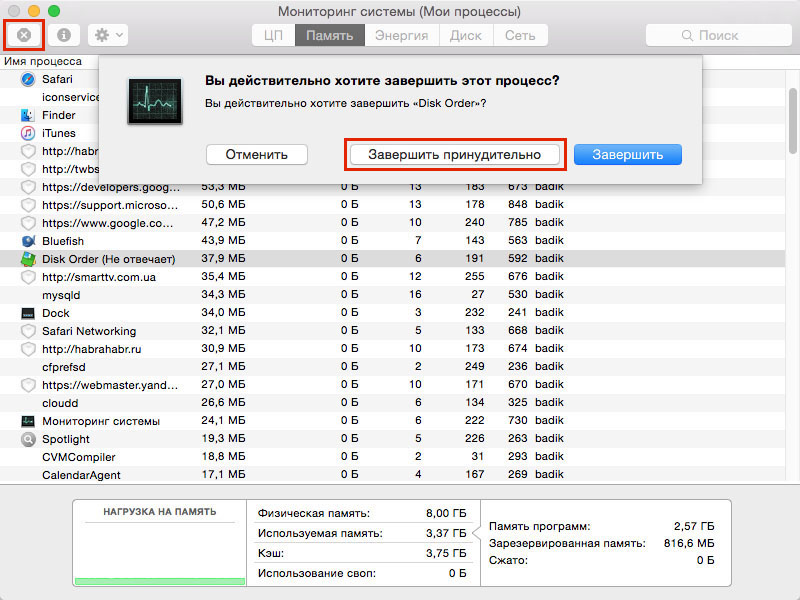Select the Finder process icon
This screenshot has width=800, height=600.
pyautogui.click(x=28, y=115)
